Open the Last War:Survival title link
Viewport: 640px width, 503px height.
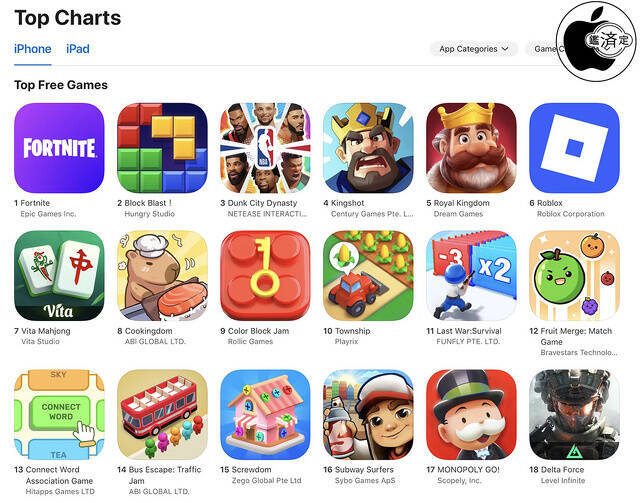click(x=469, y=331)
